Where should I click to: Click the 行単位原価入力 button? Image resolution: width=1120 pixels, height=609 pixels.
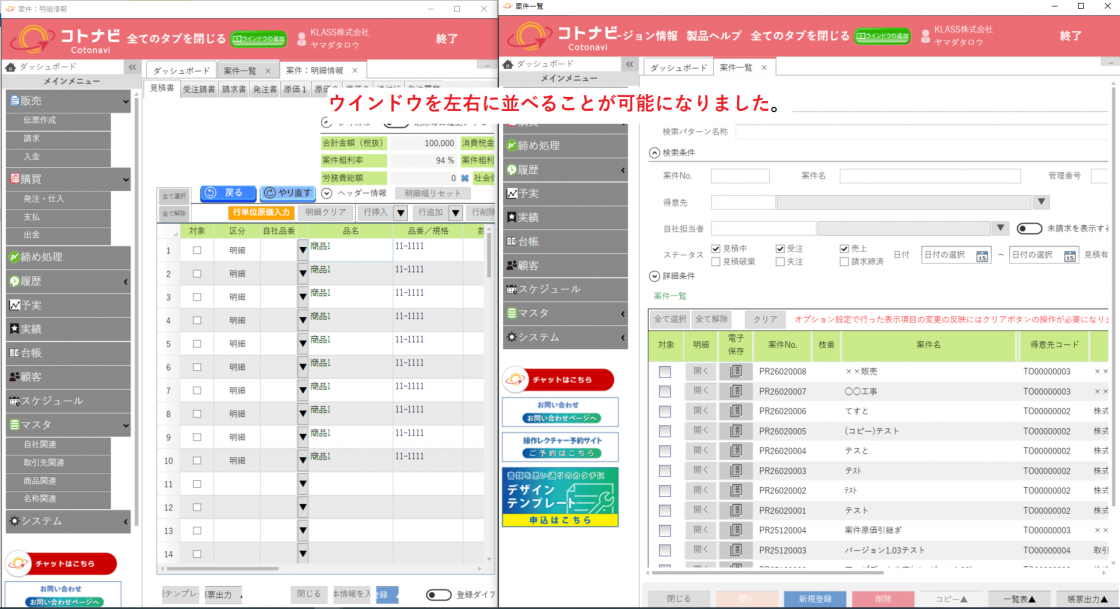pos(261,212)
